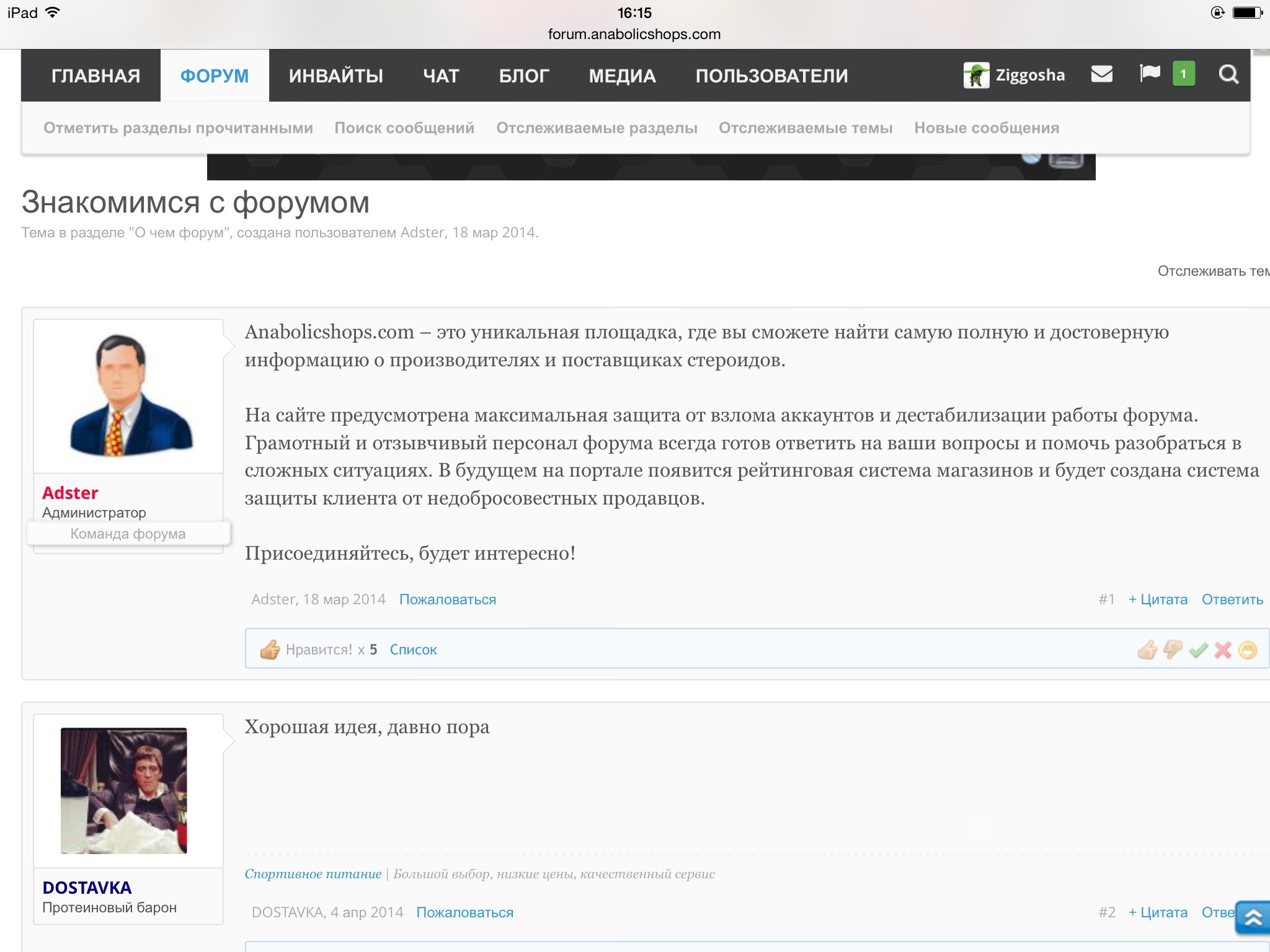1270x952 pixels.
Task: Rate first post with thumbs up icon
Action: pos(1147,650)
